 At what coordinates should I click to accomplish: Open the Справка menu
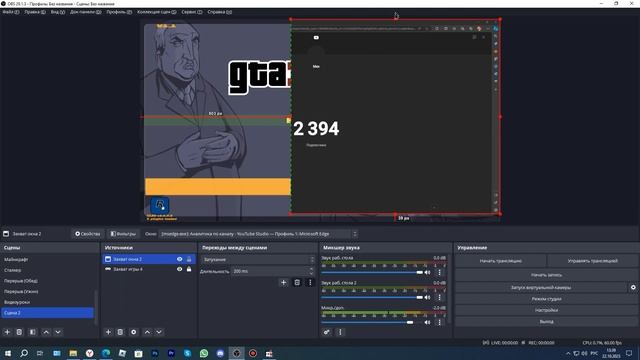(x=219, y=12)
